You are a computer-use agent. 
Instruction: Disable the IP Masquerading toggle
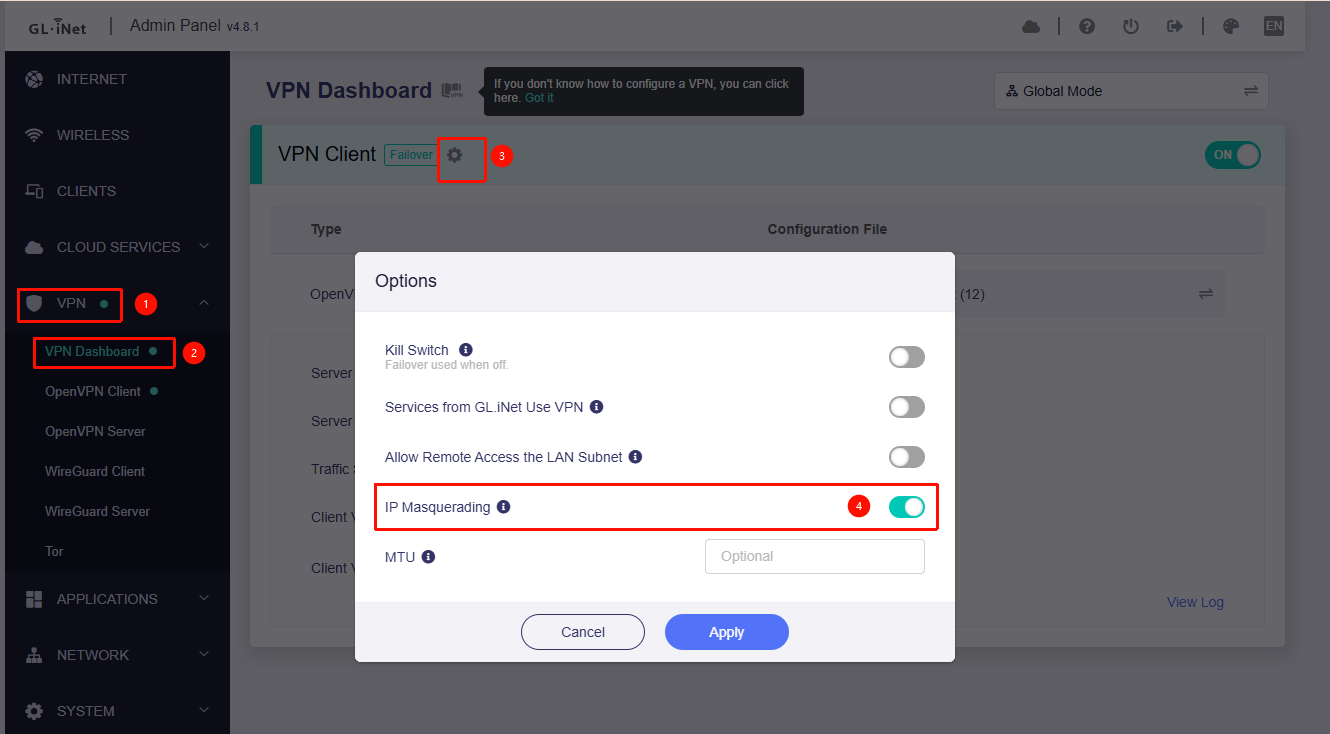906,507
